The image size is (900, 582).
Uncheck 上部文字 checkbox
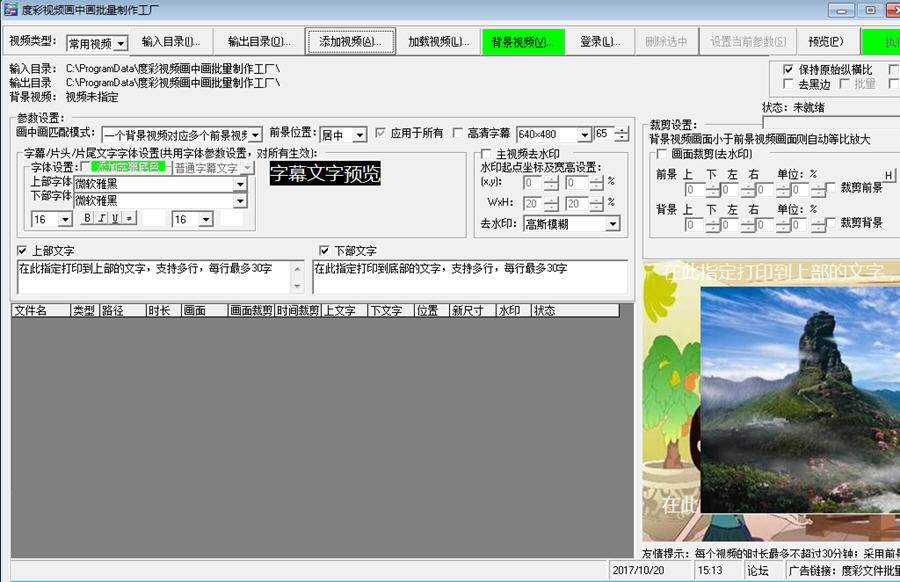[22, 250]
